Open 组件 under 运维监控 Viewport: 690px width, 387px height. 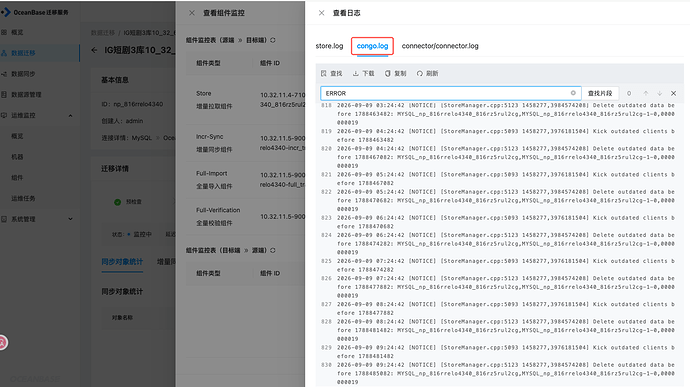[x=17, y=177]
